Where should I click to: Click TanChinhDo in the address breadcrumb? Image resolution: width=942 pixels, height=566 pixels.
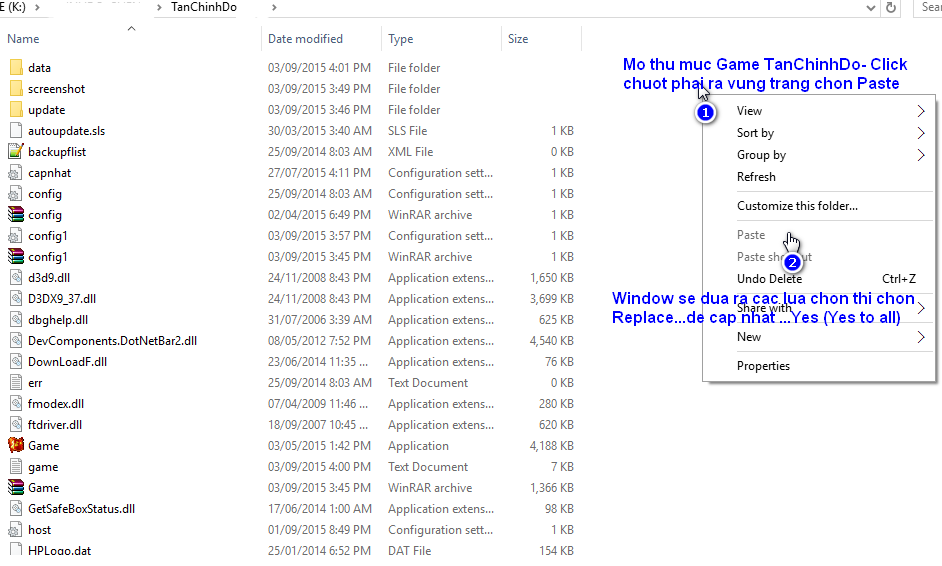[204, 7]
